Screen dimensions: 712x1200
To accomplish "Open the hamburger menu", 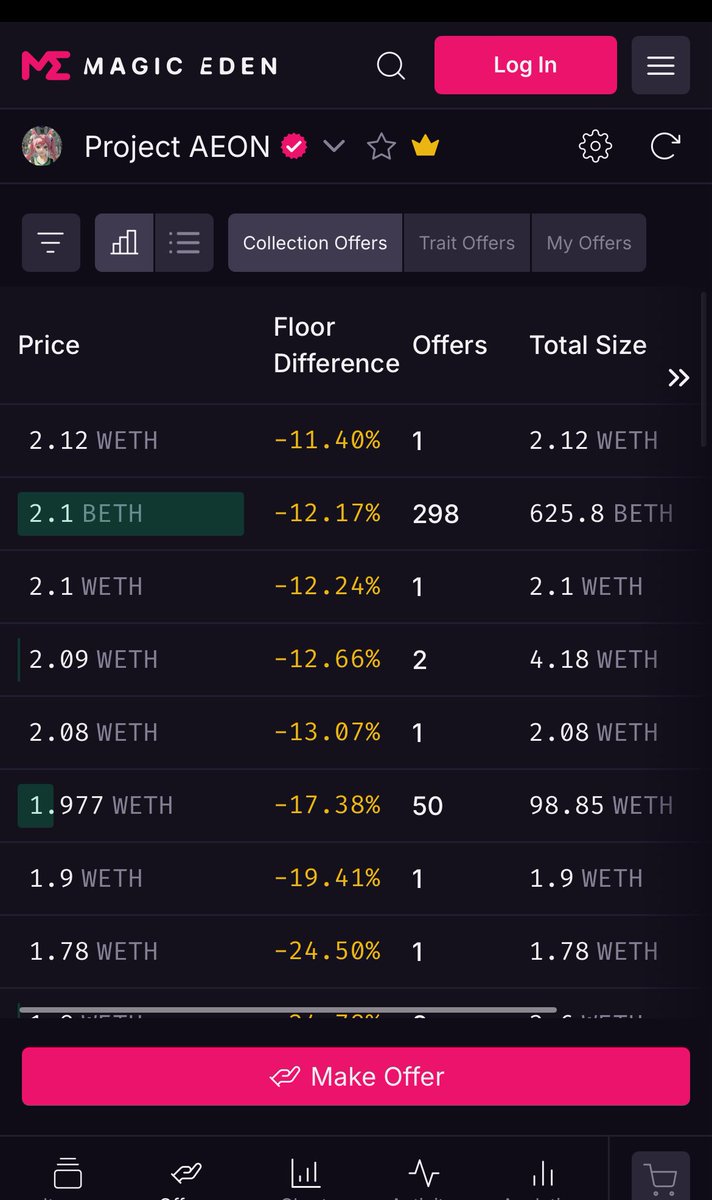I will [x=660, y=65].
